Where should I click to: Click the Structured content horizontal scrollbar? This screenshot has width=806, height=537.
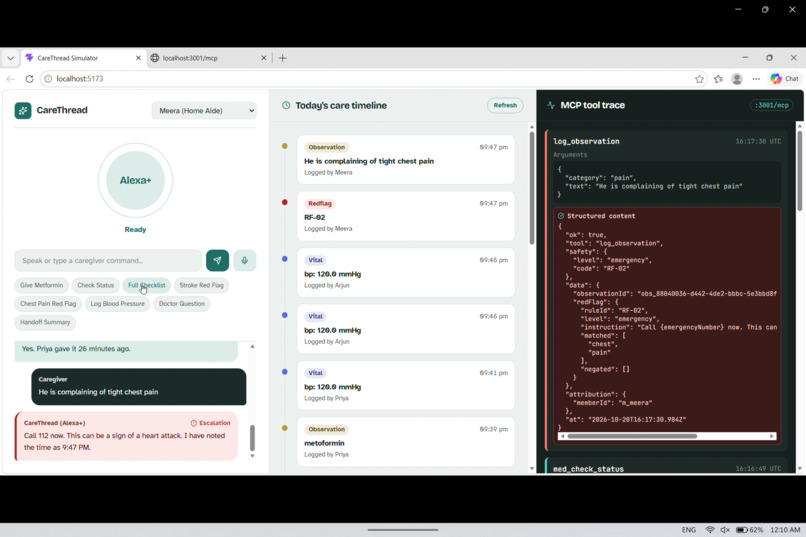point(632,436)
